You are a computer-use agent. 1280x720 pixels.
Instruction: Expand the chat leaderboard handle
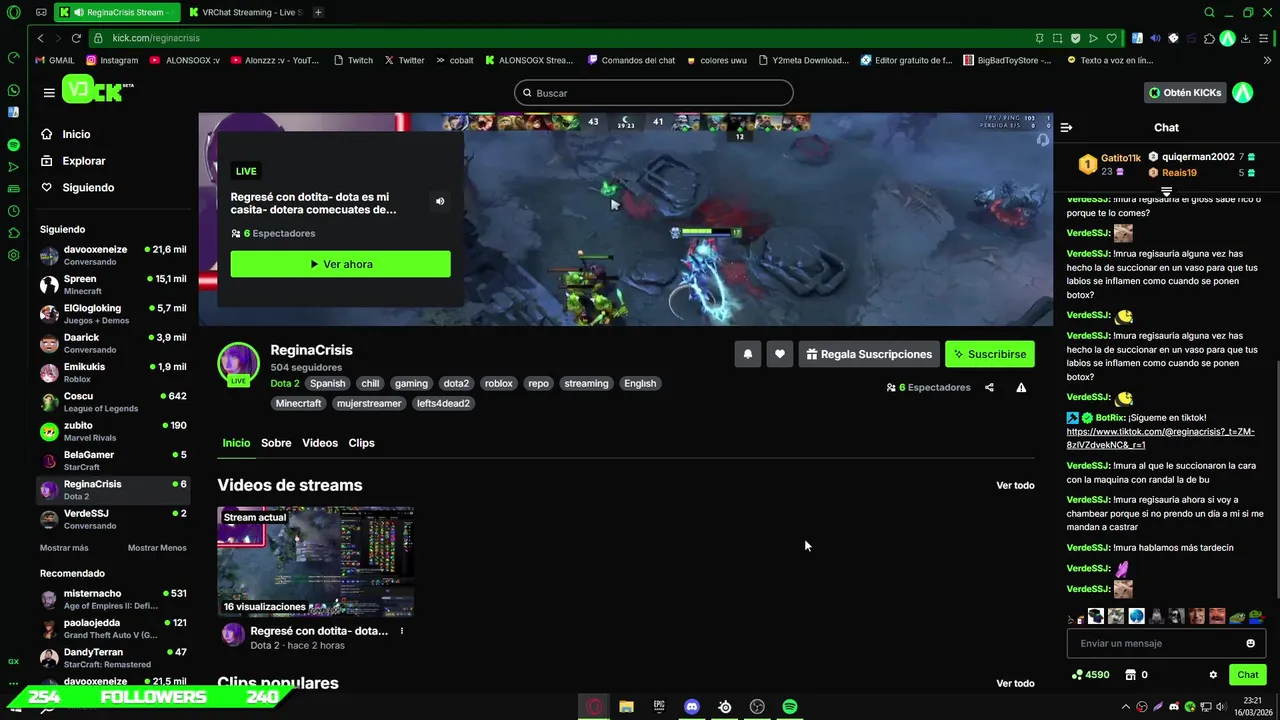click(1166, 190)
